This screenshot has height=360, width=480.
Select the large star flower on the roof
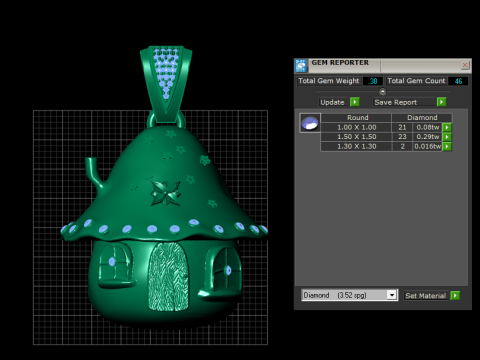pos(165,193)
